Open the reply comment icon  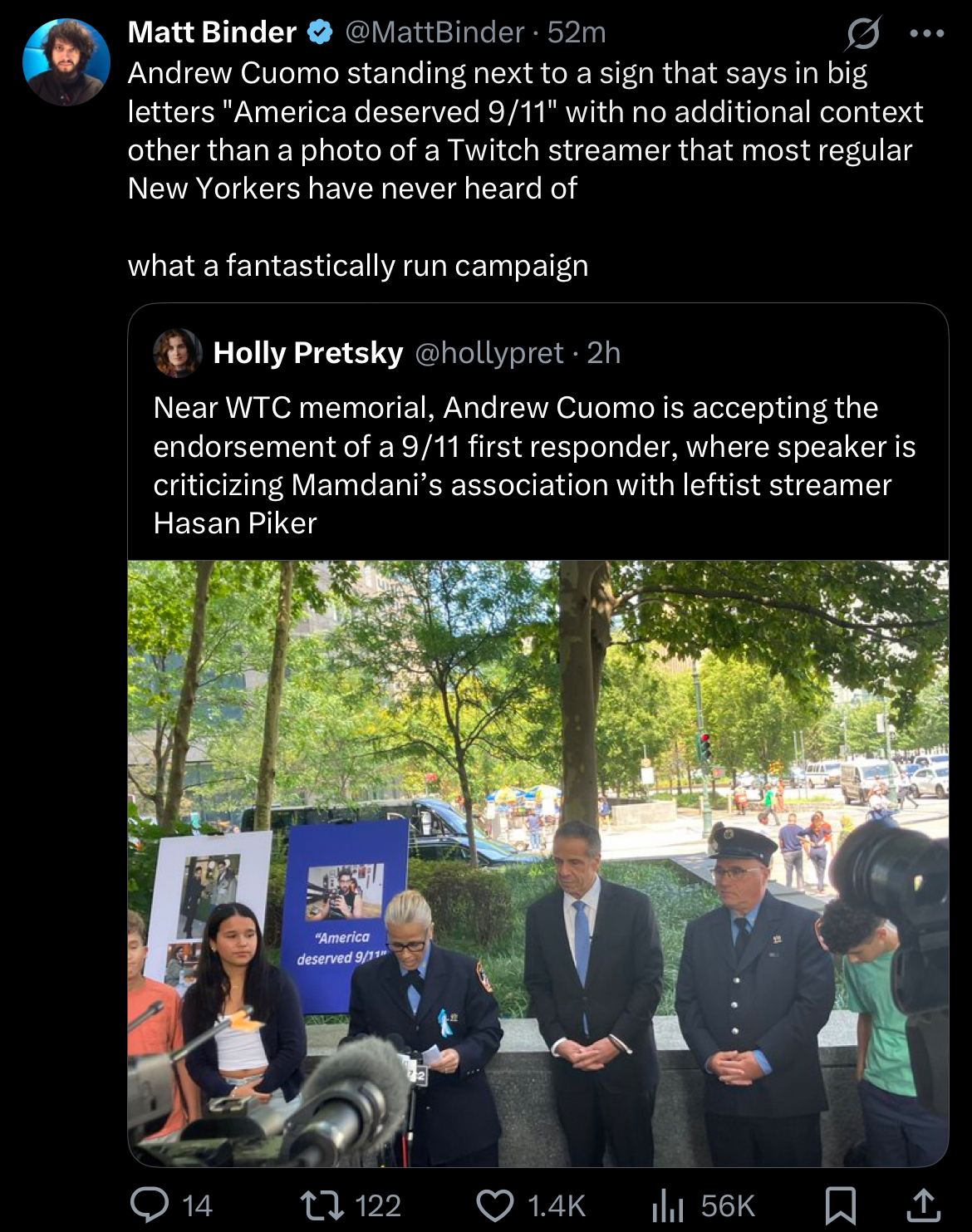click(150, 1205)
